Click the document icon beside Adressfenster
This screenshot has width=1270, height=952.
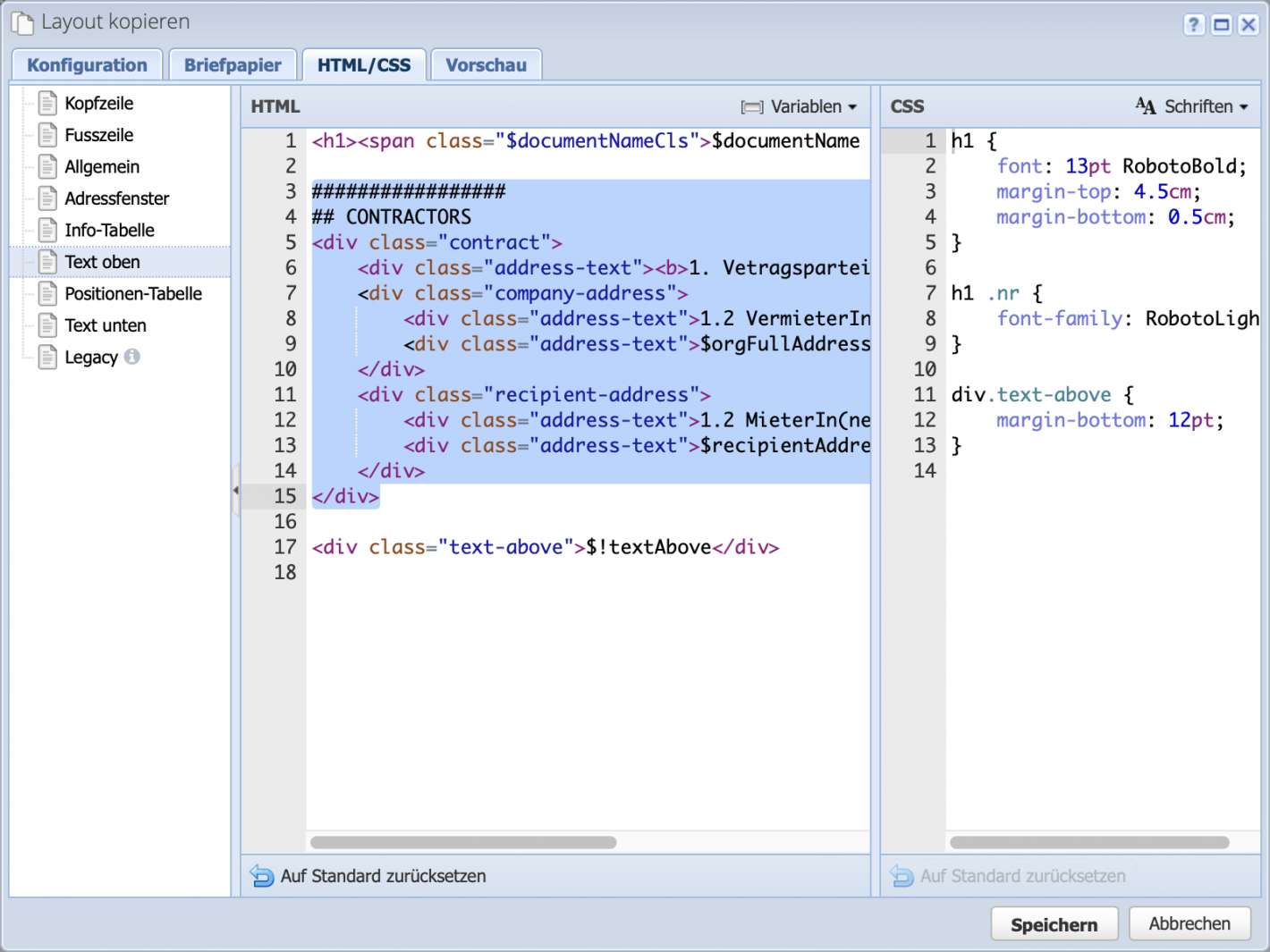pyautogui.click(x=47, y=198)
